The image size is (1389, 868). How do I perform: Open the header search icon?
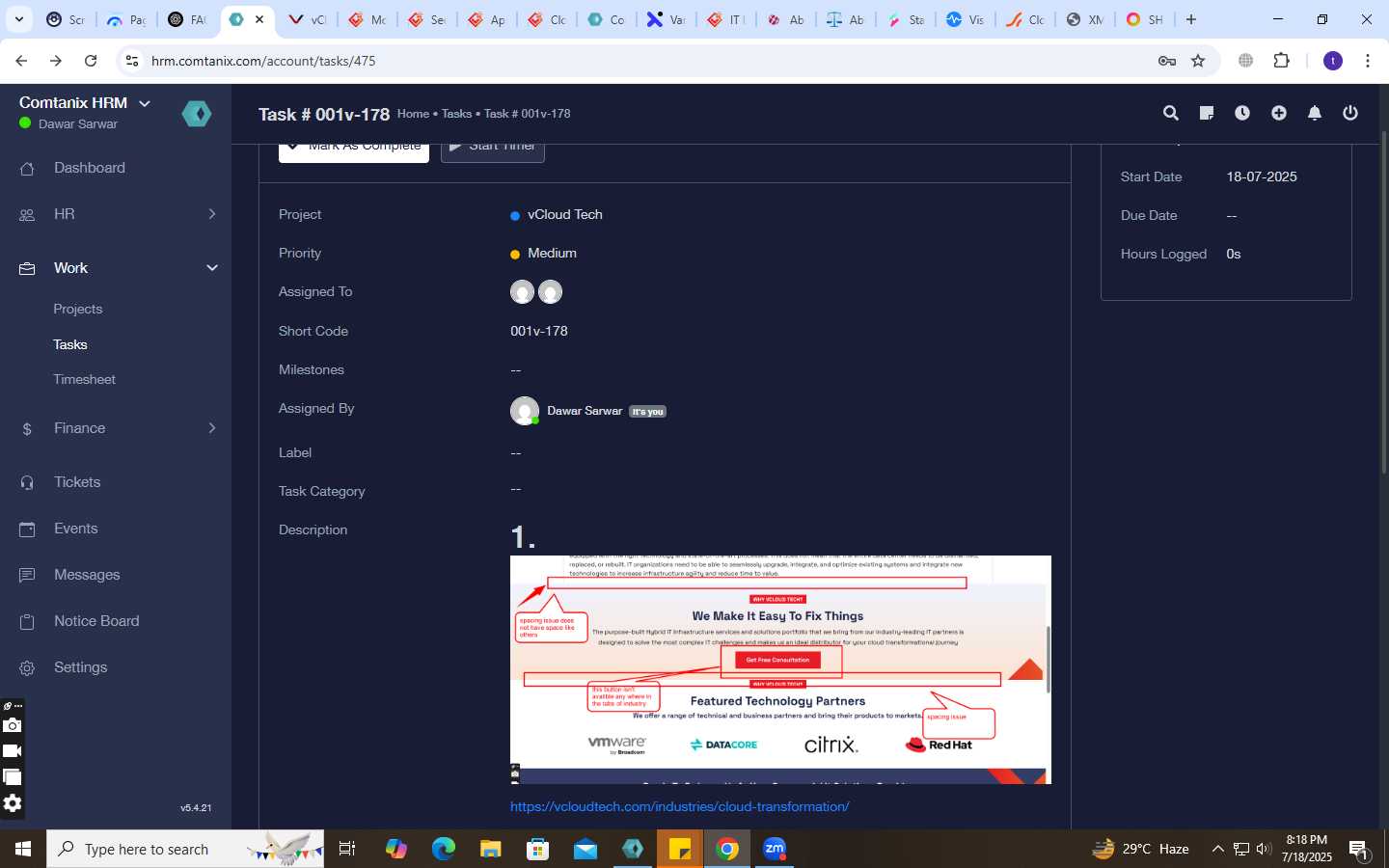click(x=1171, y=113)
